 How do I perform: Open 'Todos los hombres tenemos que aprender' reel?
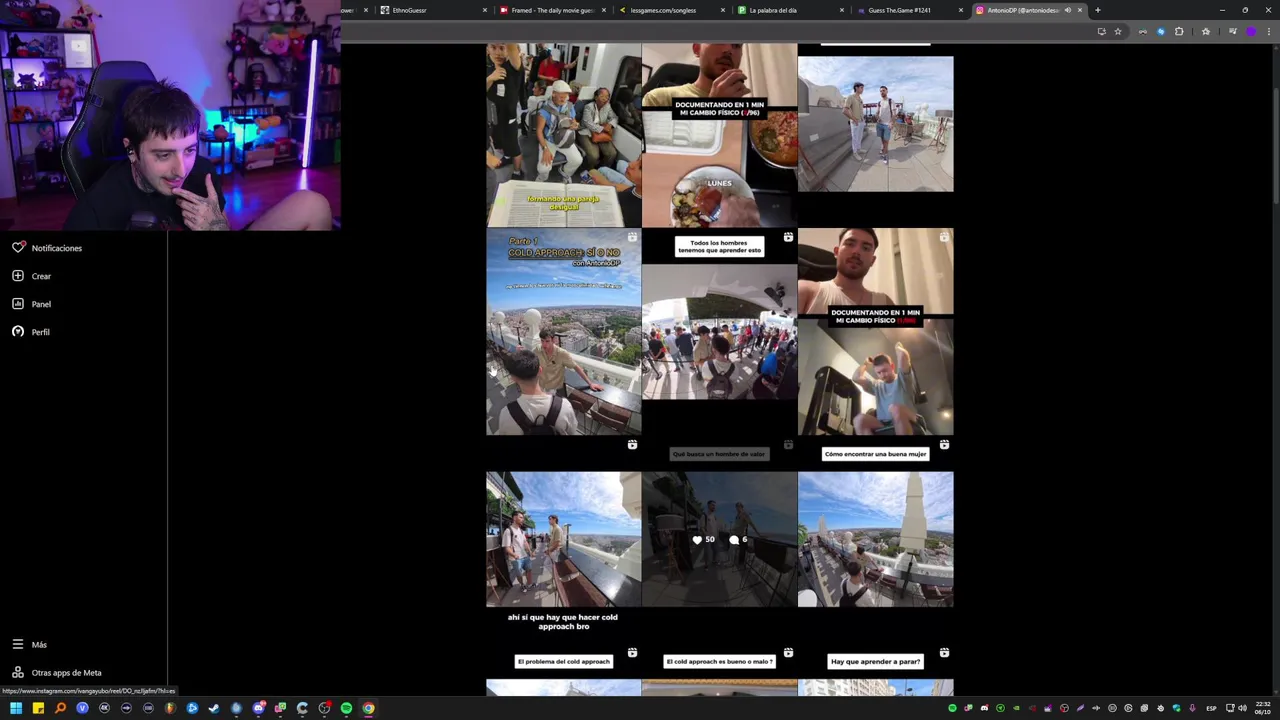720,332
